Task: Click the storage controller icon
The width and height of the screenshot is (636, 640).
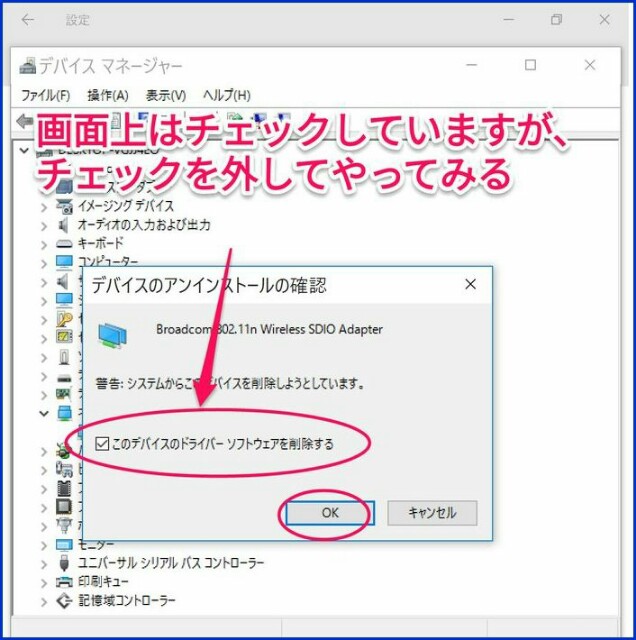Action: tap(64, 601)
